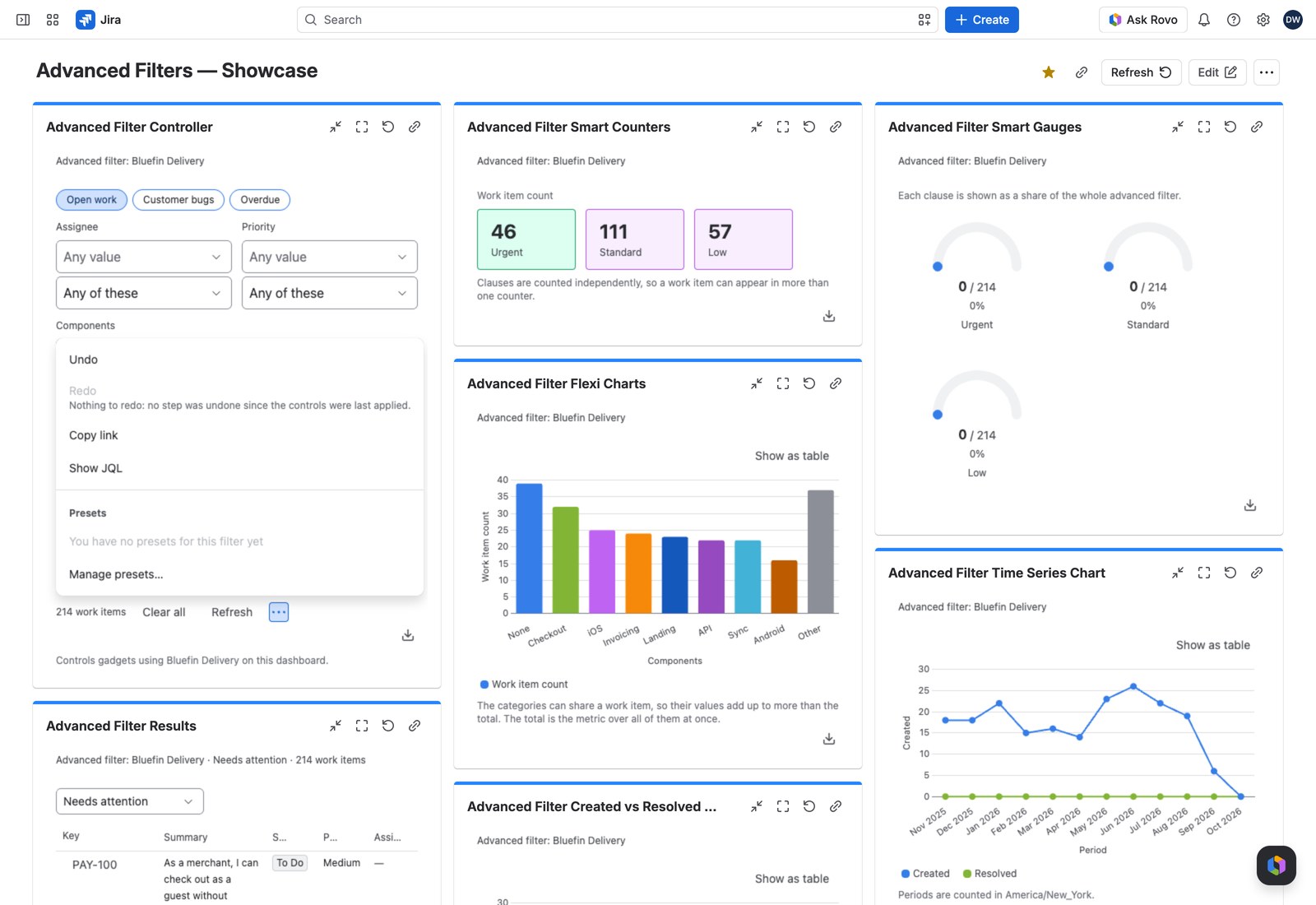Screen dimensions: 1316x905
Task: Toggle the Low counter card
Action: coord(744,239)
